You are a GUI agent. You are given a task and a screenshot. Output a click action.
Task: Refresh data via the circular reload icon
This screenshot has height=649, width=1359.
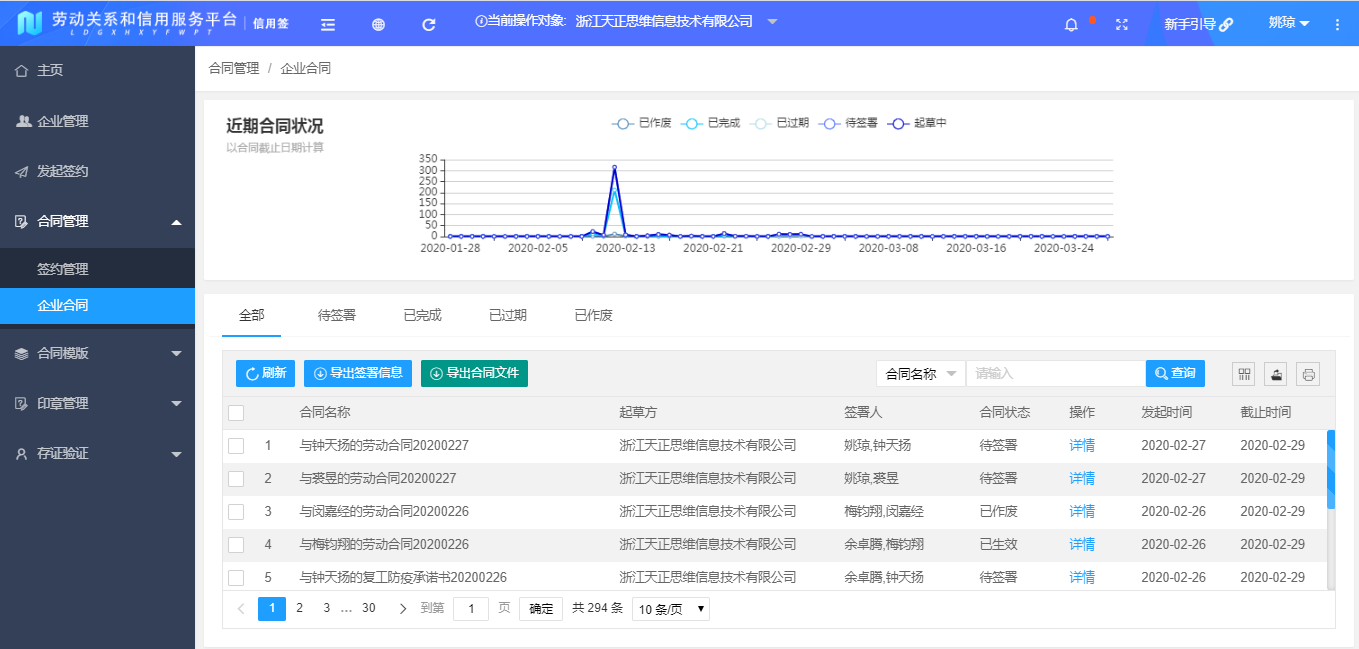(428, 22)
